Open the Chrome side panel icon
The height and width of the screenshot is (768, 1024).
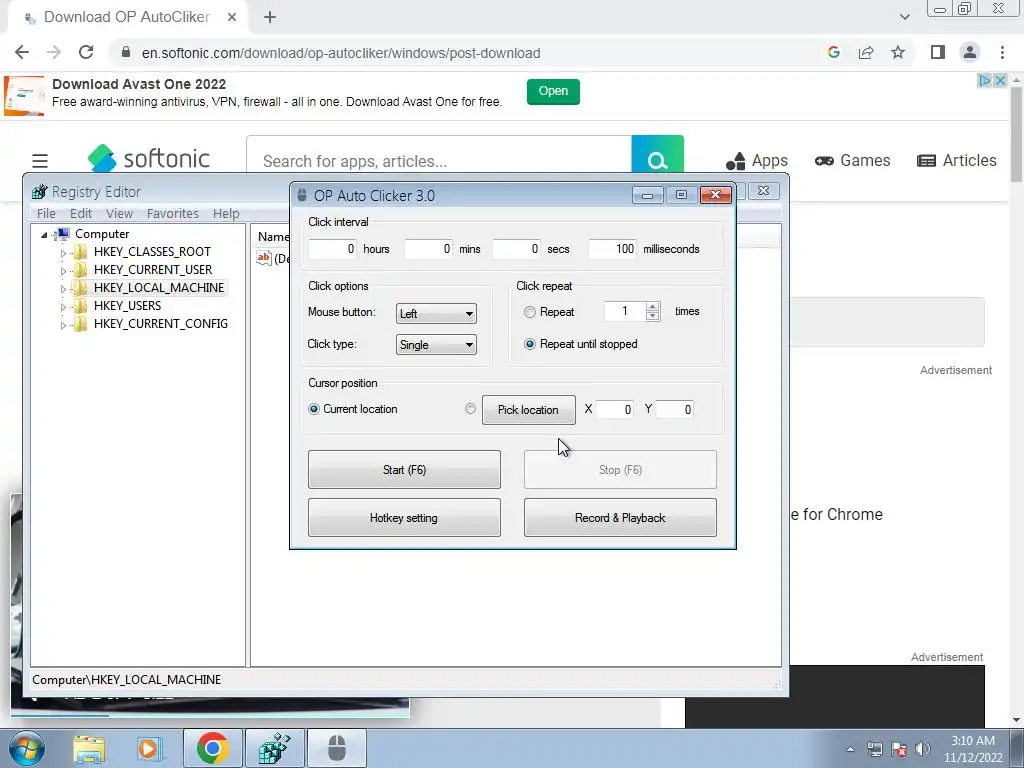tap(938, 52)
